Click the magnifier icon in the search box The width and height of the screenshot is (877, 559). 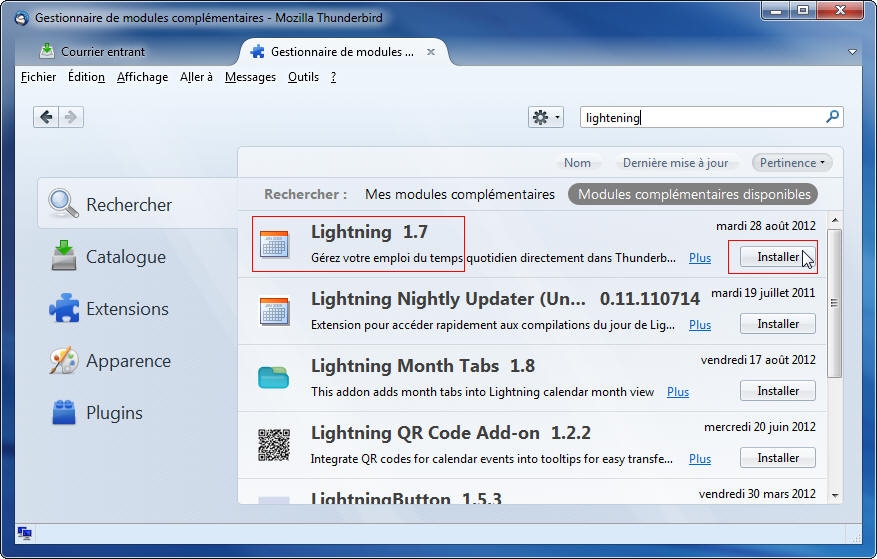(x=832, y=117)
